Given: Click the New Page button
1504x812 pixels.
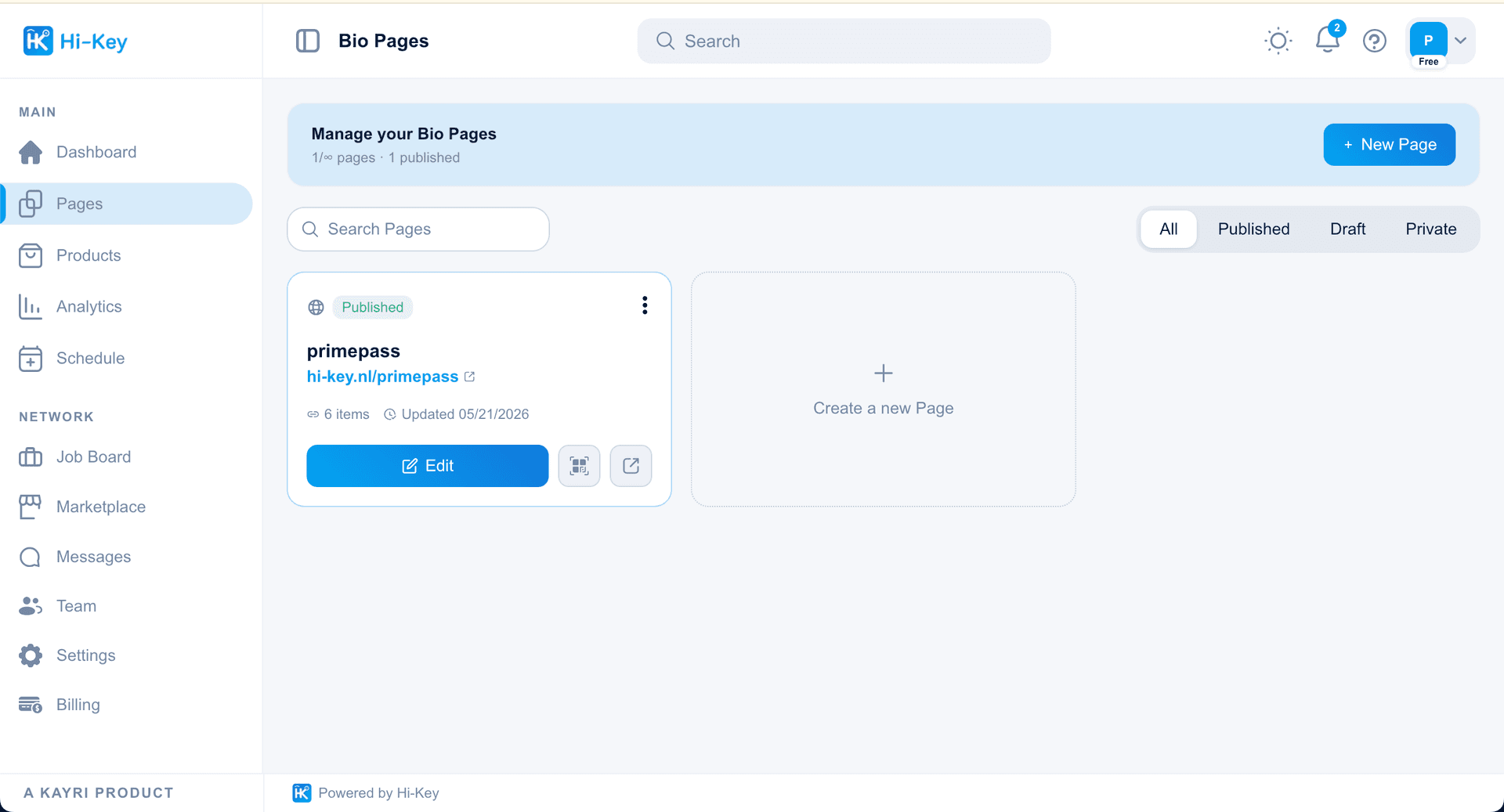Looking at the screenshot, I should pyautogui.click(x=1389, y=144).
